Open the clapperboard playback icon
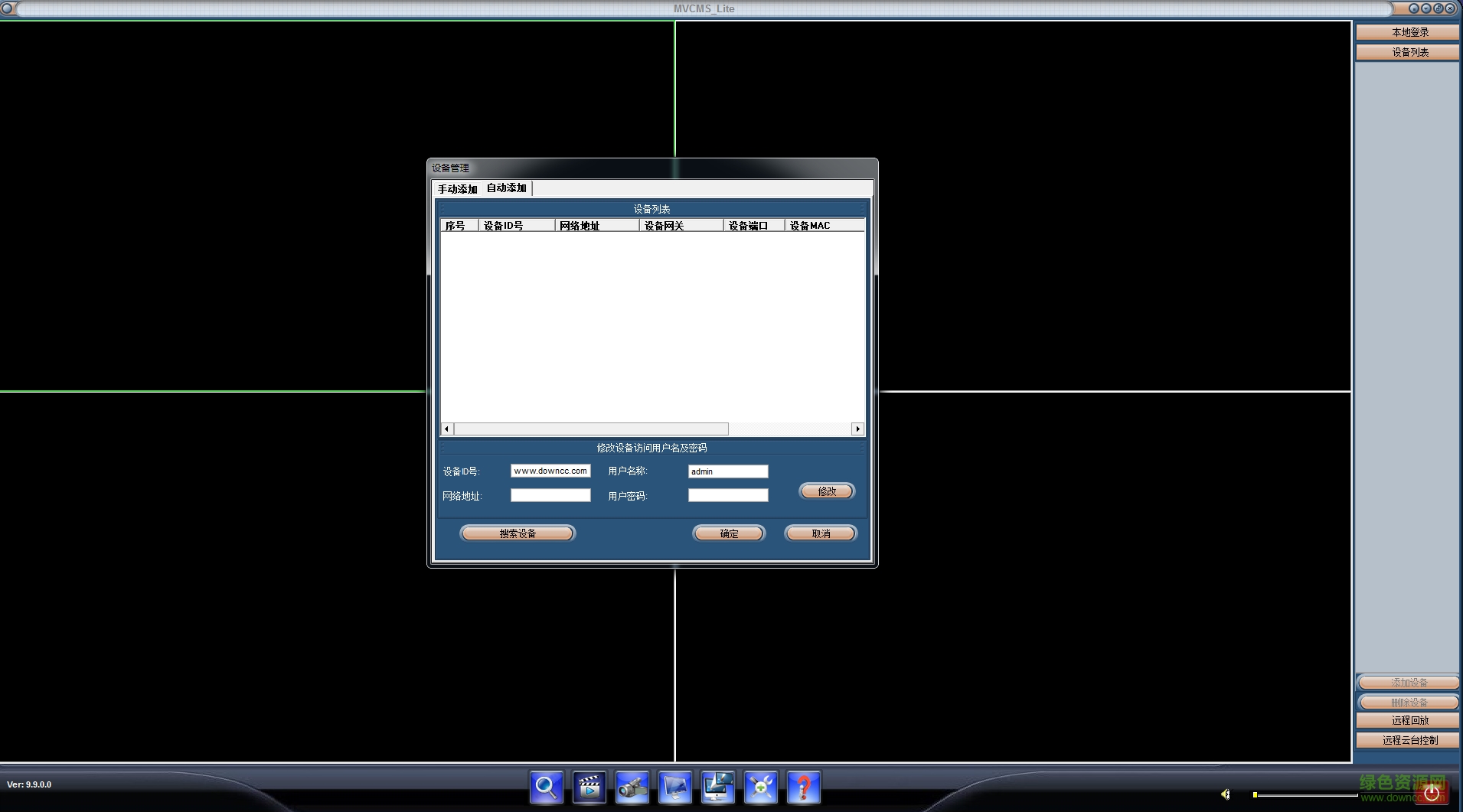1463x812 pixels. point(589,787)
